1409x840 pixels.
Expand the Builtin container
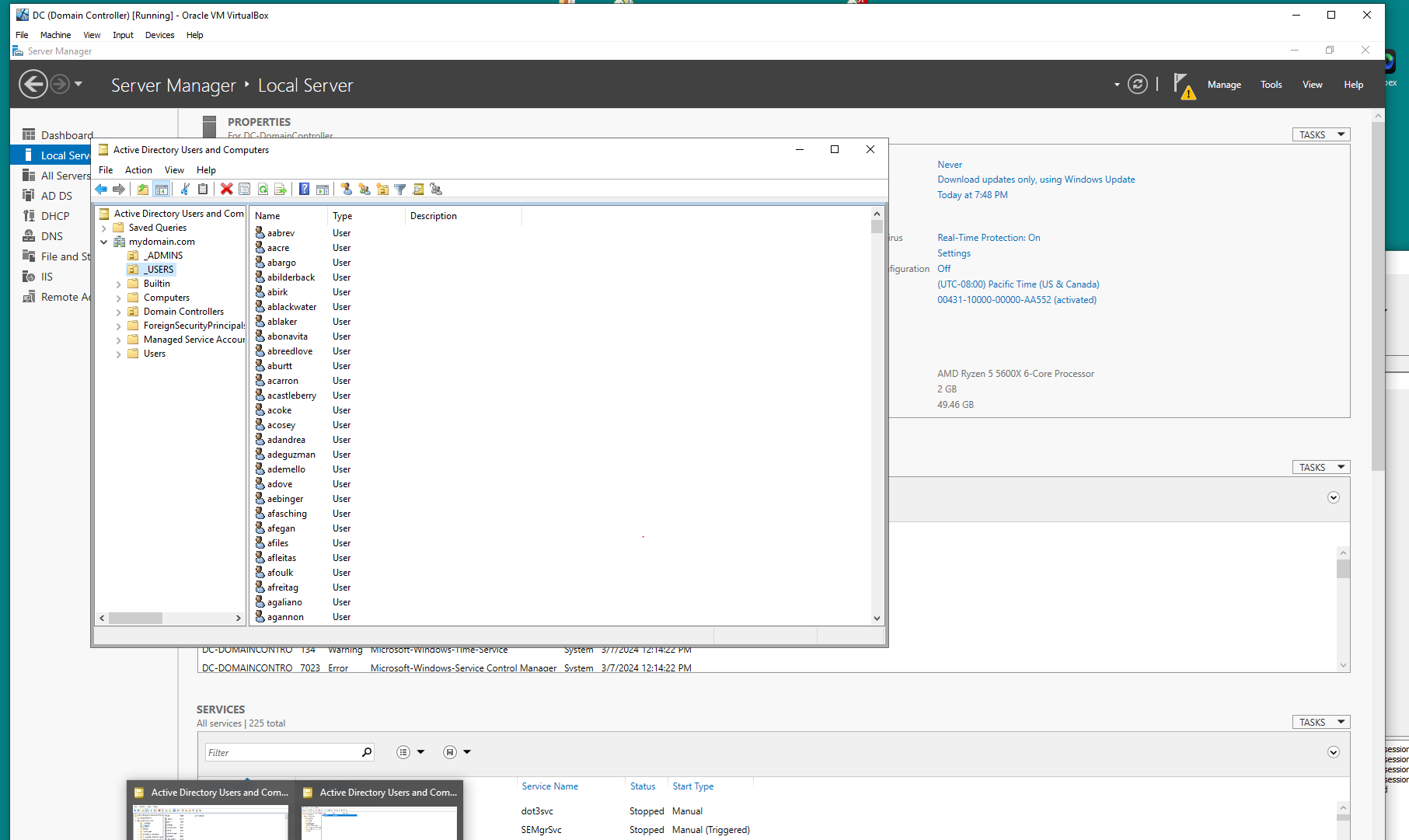point(119,284)
